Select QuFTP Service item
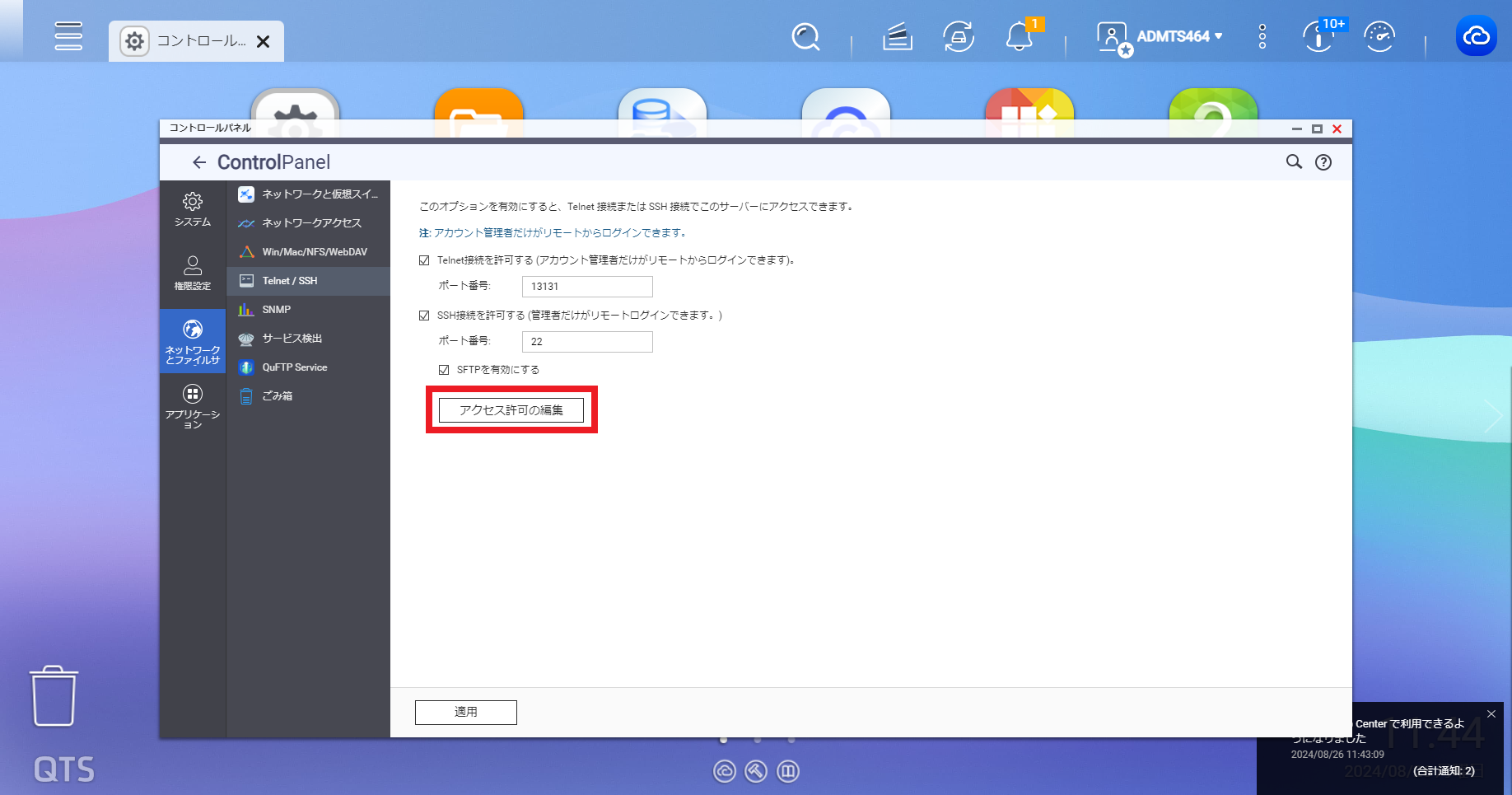Screen dimensions: 1512x795 308,367
